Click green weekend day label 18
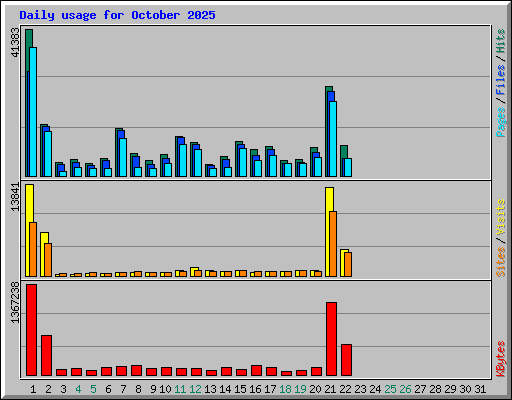The width and height of the screenshot is (512, 400). [285, 389]
